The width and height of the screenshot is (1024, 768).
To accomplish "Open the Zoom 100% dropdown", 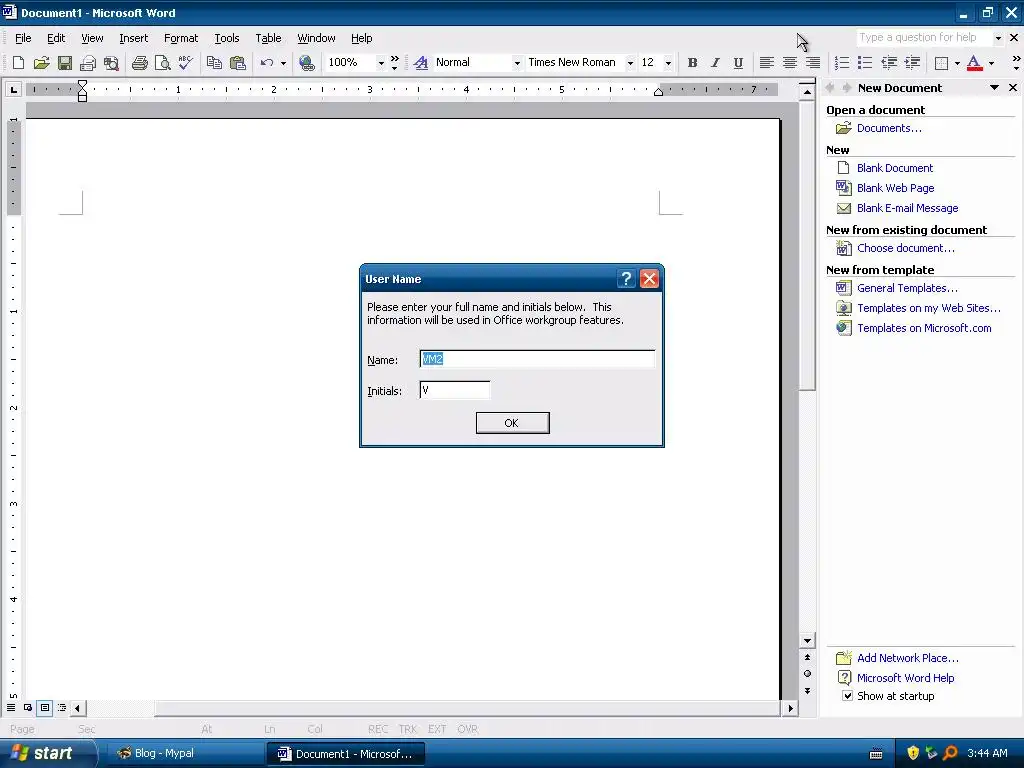I will tap(381, 63).
